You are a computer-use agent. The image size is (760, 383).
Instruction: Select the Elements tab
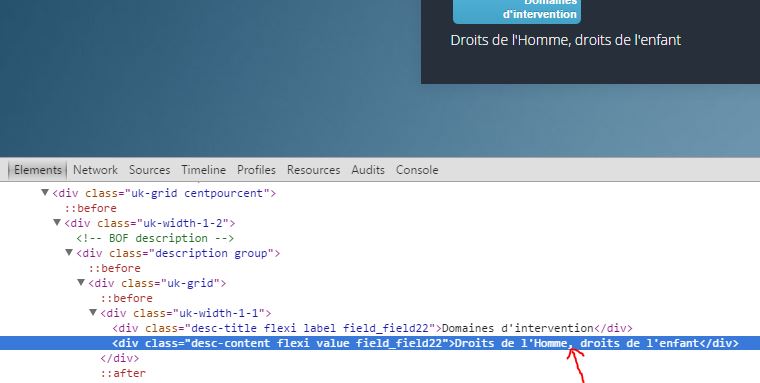38,170
